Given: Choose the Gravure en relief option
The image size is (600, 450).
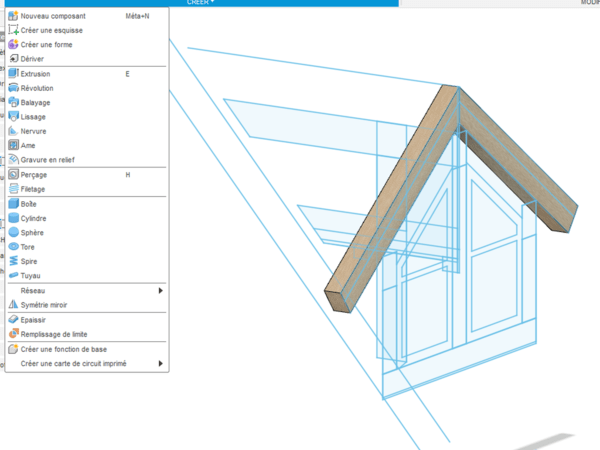Looking at the screenshot, I should point(48,160).
